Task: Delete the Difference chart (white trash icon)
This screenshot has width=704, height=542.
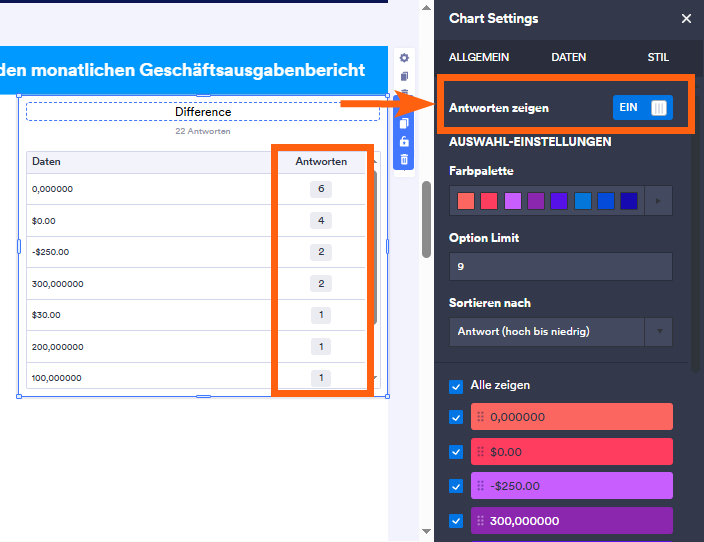Action: pyautogui.click(x=404, y=159)
